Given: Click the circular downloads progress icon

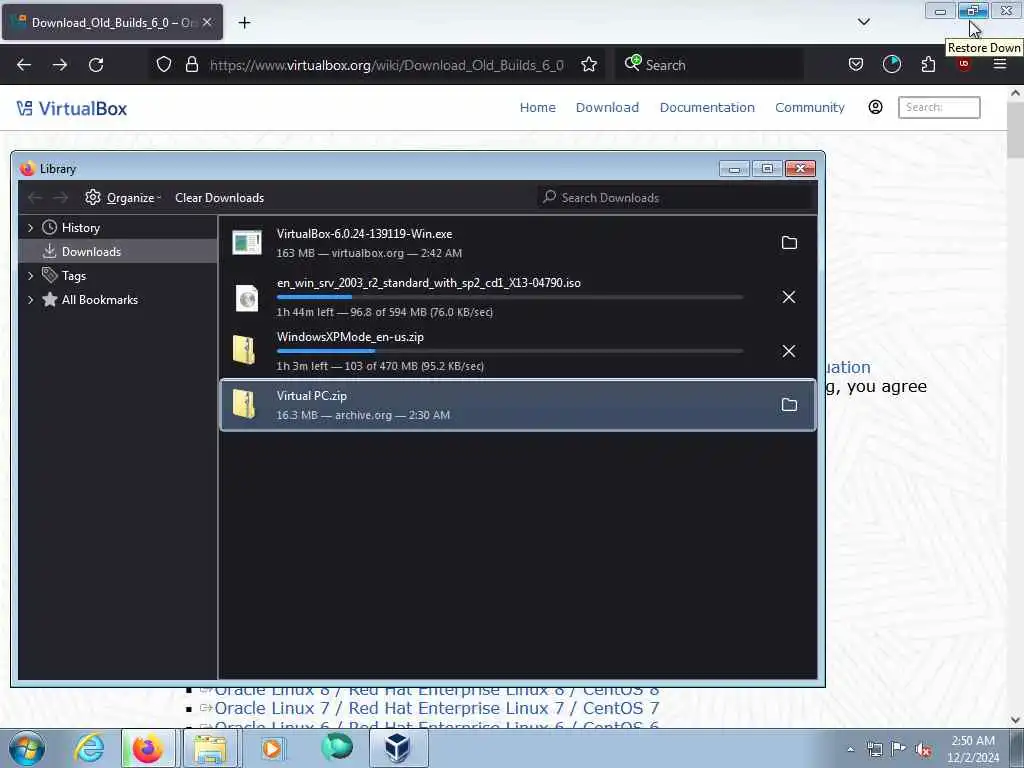Looking at the screenshot, I should (891, 65).
